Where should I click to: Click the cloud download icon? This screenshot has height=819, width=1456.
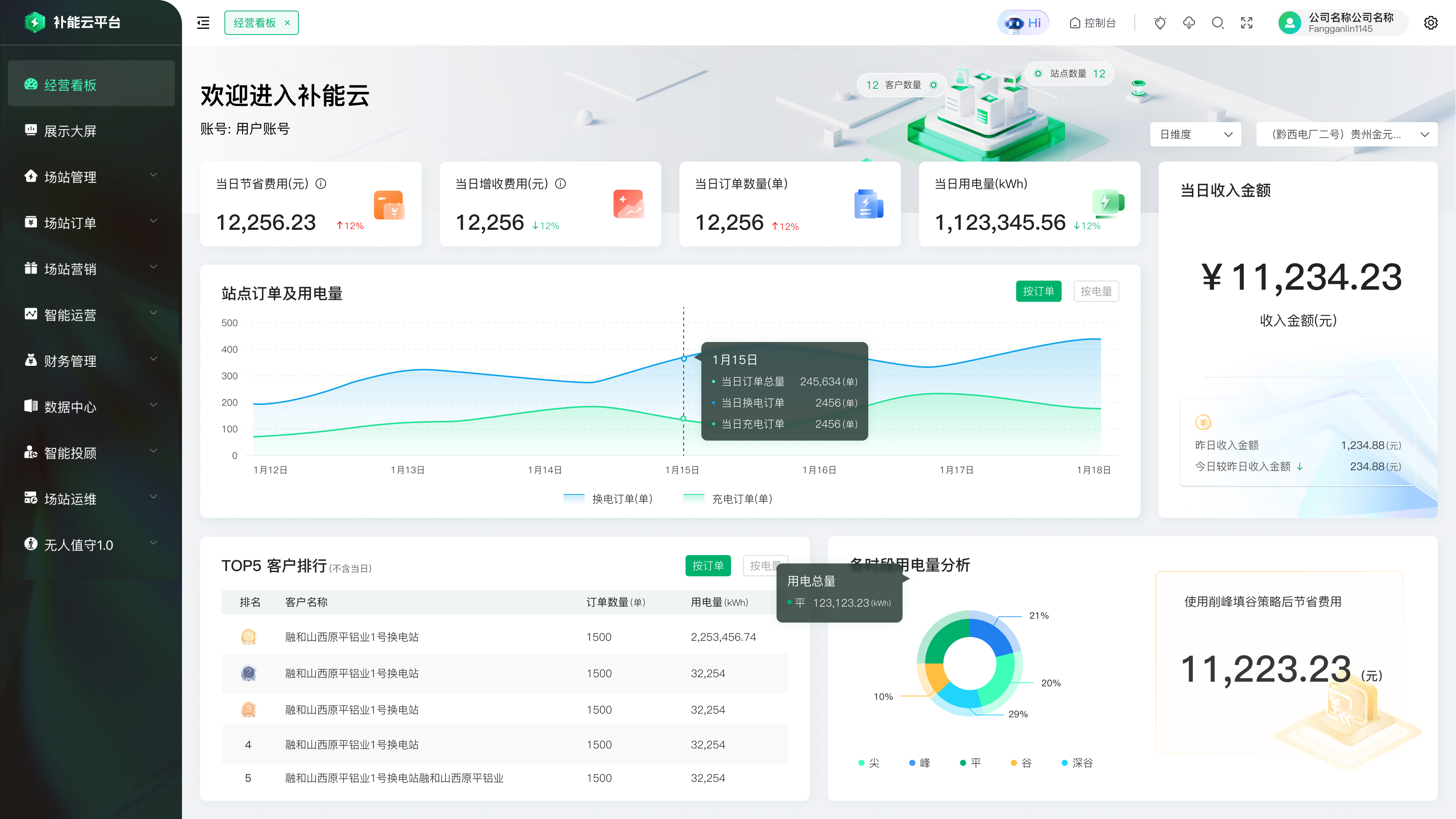[1189, 23]
